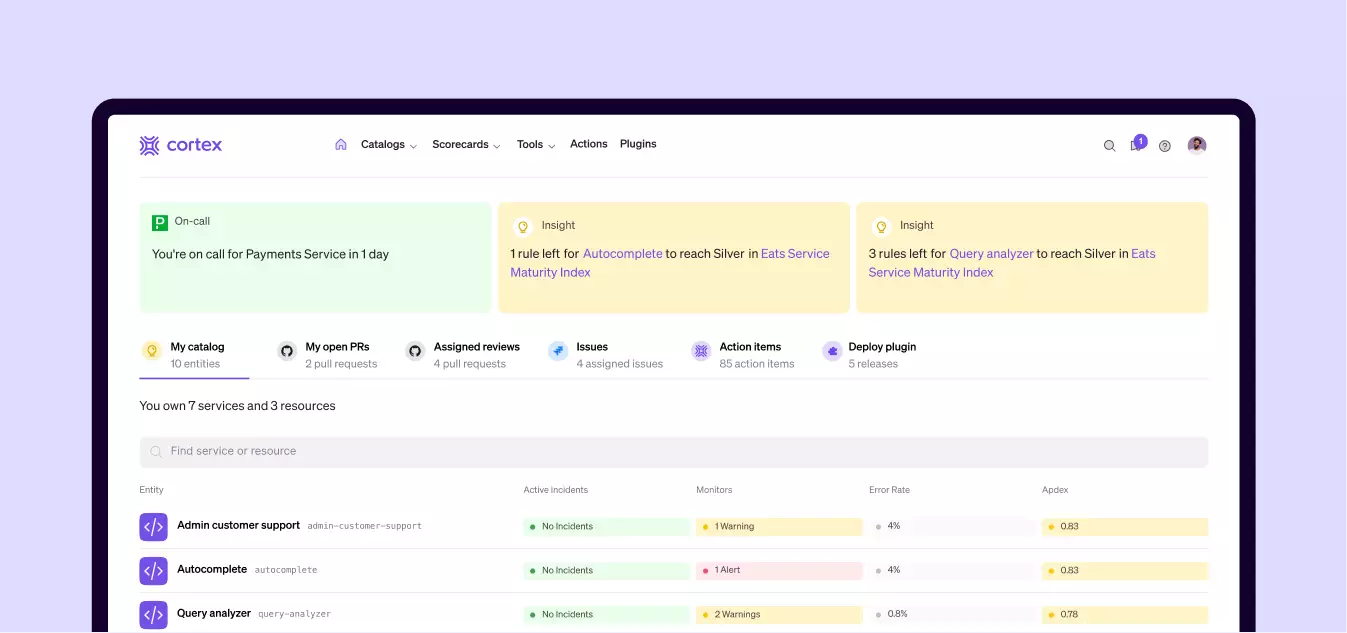
Task: Expand the Catalogs dropdown menu
Action: (388, 144)
